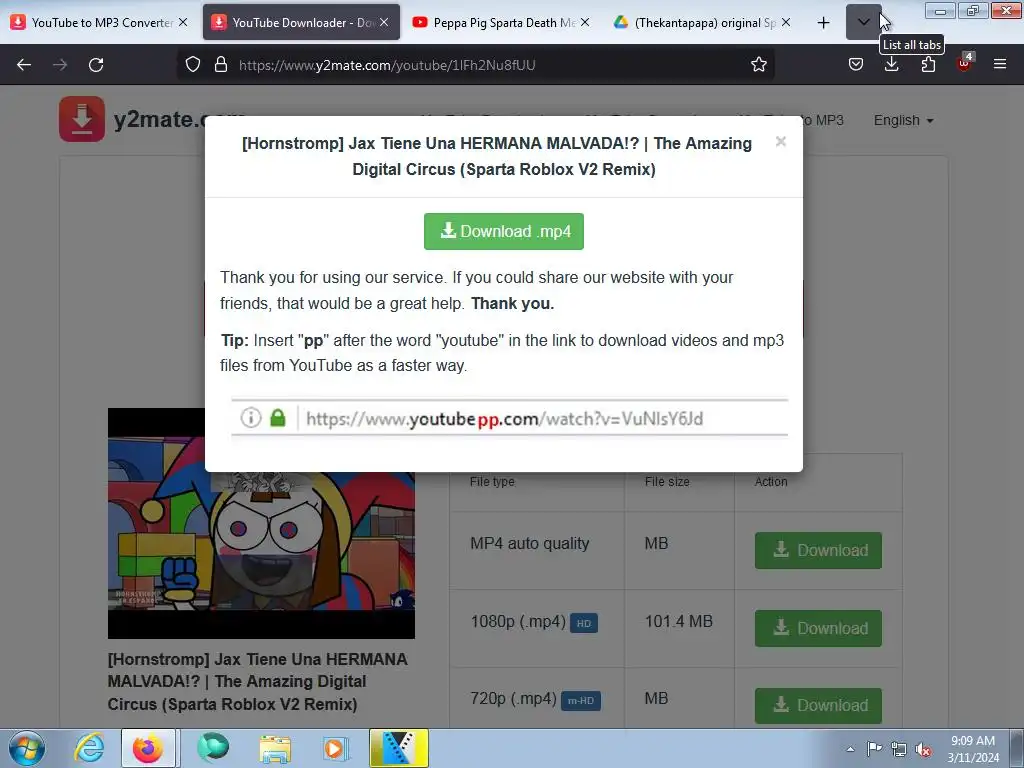The height and width of the screenshot is (768, 1024).
Task: Close the Peppa Pig Sparta tab
Action: pos(585,23)
